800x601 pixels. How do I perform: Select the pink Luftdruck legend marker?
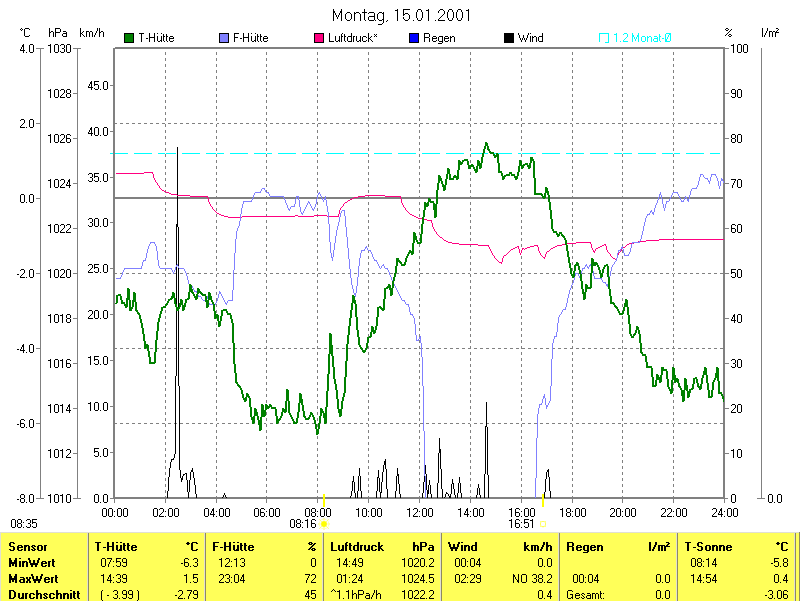coord(320,38)
